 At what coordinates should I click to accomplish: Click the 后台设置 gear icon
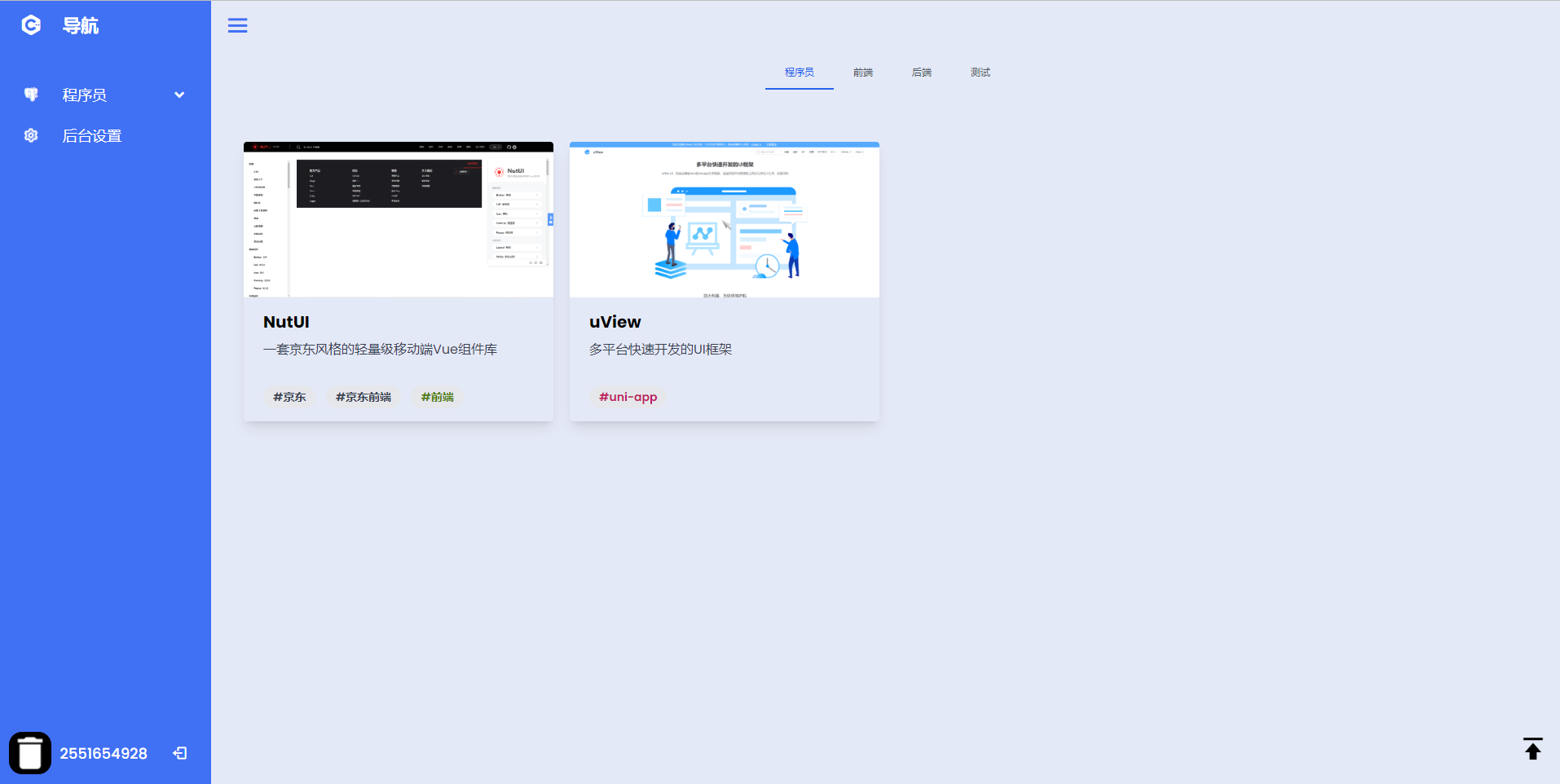coord(31,136)
